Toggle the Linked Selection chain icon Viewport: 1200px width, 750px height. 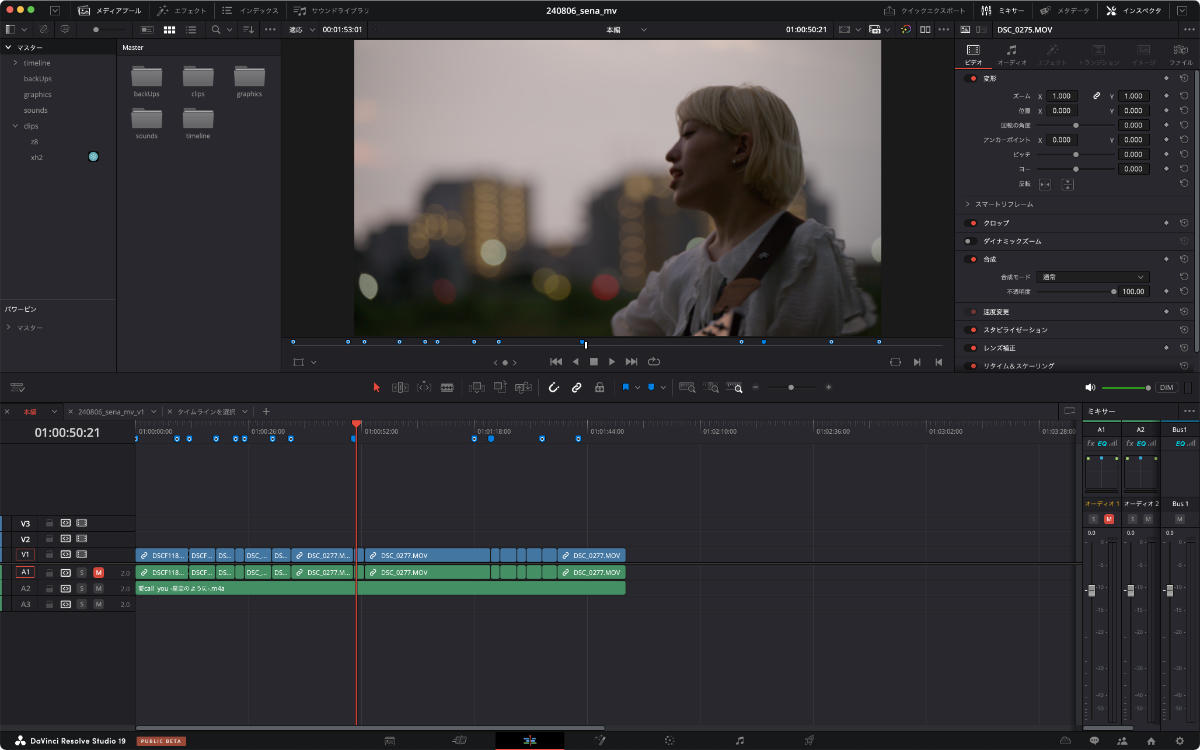click(x=576, y=387)
